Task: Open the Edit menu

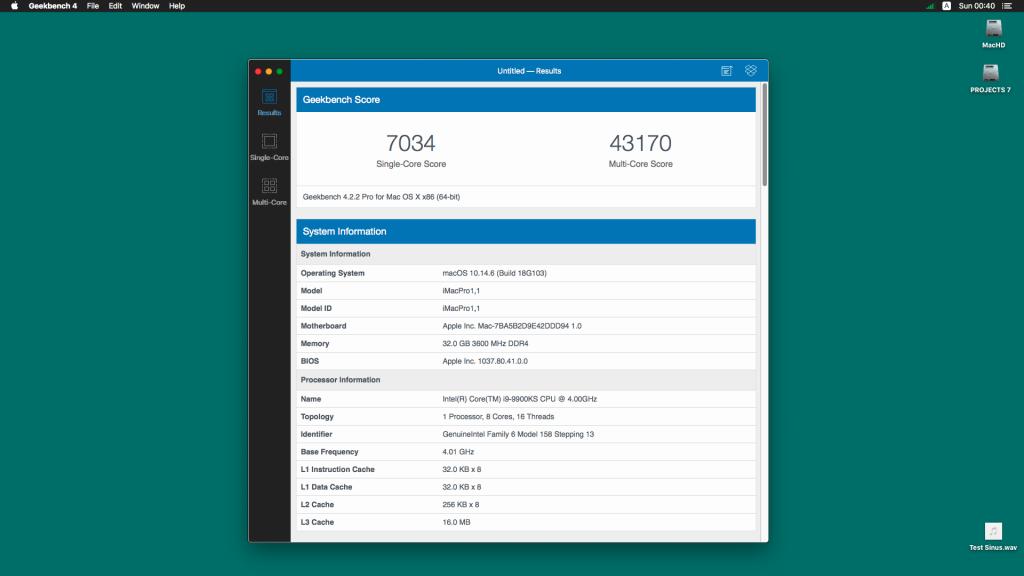Action: coord(115,6)
